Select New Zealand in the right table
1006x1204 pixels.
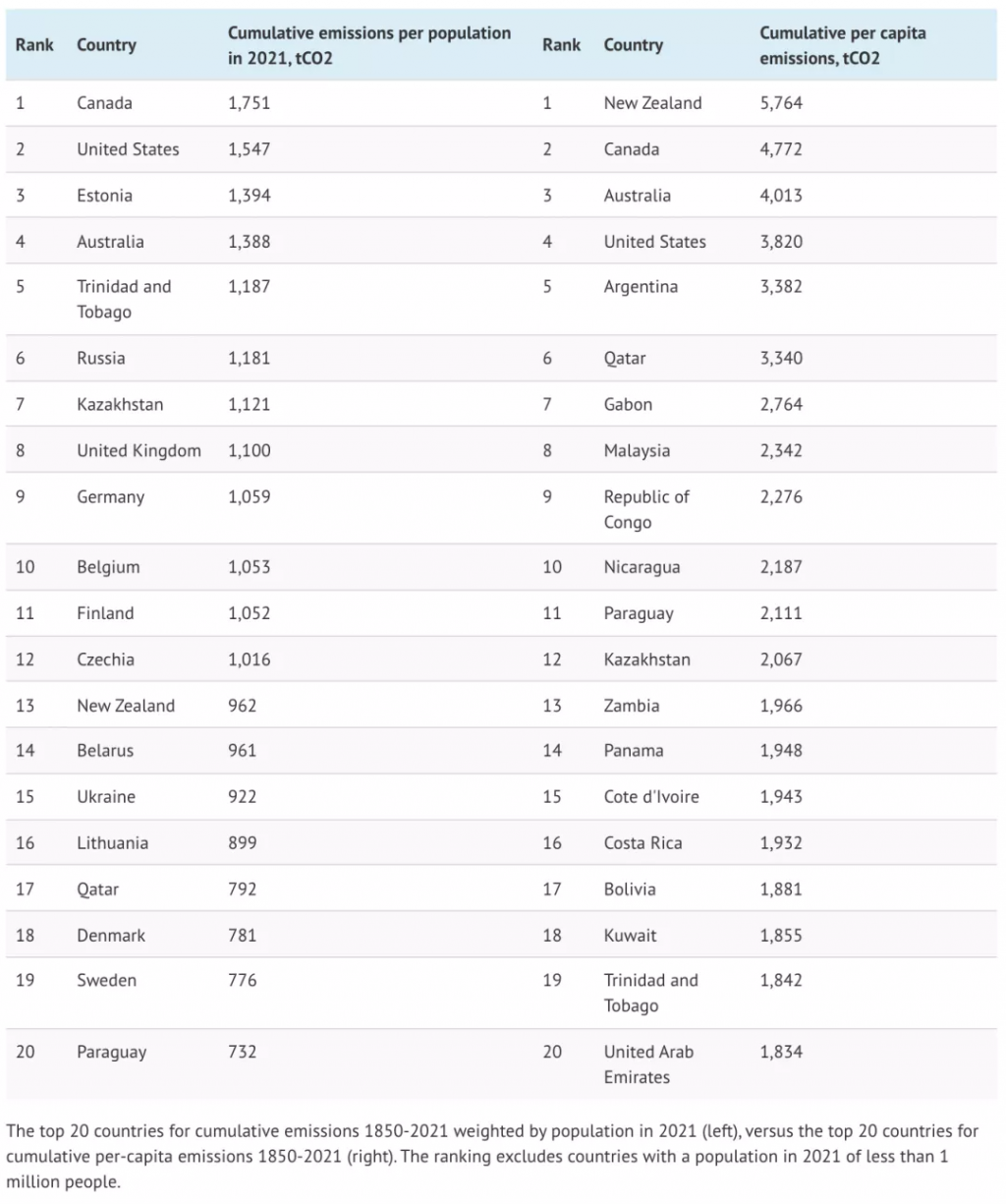point(652,103)
